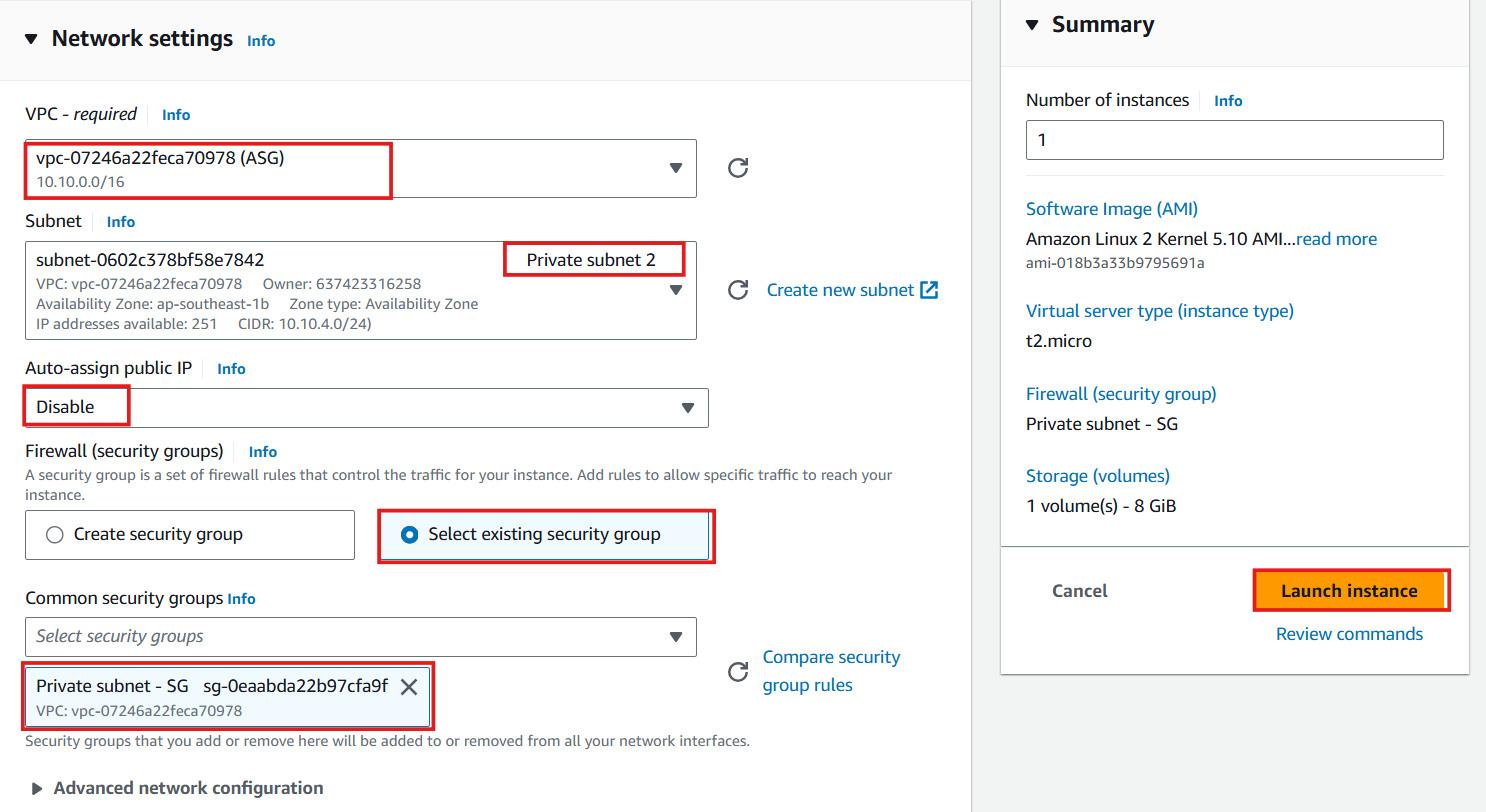Open Info link for Firewall security groups
The height and width of the screenshot is (812, 1486).
263,452
